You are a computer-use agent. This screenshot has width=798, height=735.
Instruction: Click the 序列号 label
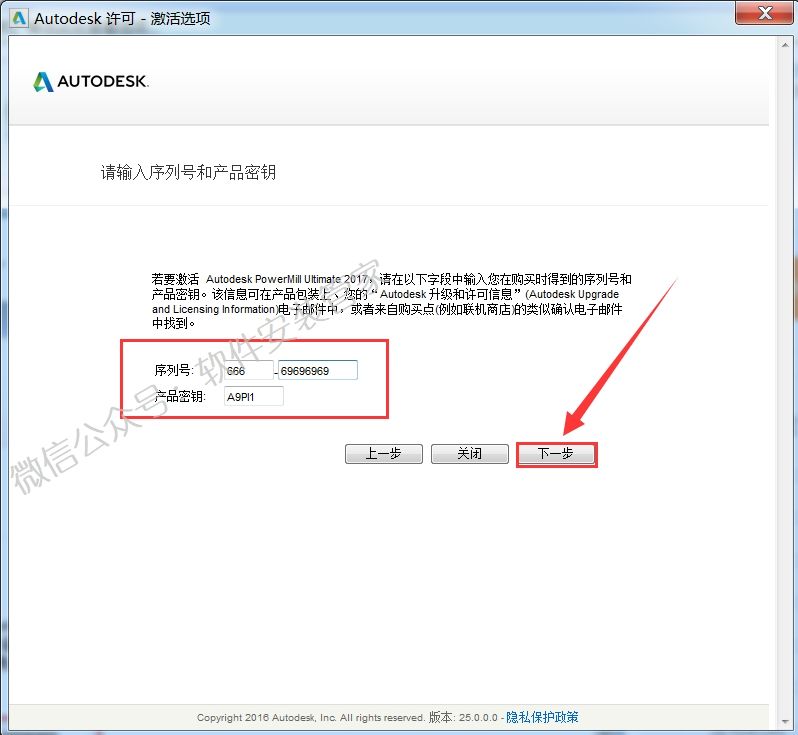tap(173, 370)
